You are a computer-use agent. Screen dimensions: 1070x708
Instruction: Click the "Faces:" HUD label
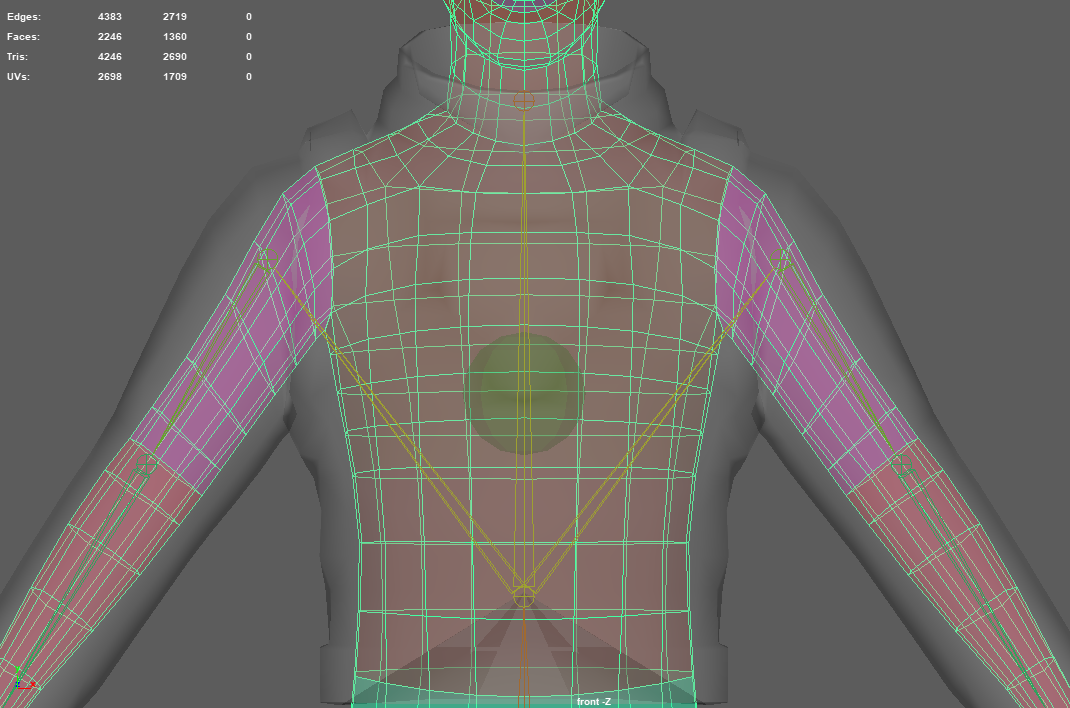23,37
